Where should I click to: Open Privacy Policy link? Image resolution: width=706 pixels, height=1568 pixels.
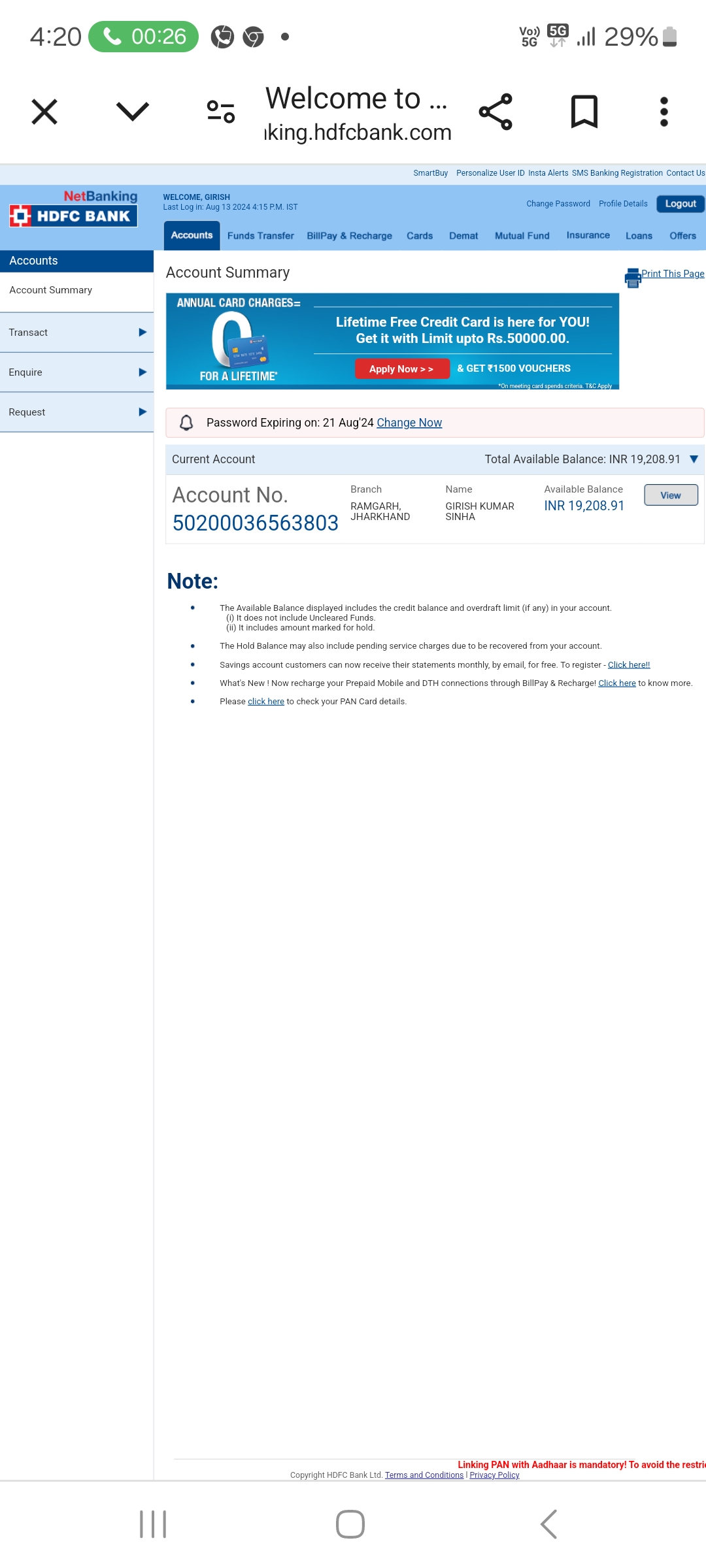pos(494,1475)
